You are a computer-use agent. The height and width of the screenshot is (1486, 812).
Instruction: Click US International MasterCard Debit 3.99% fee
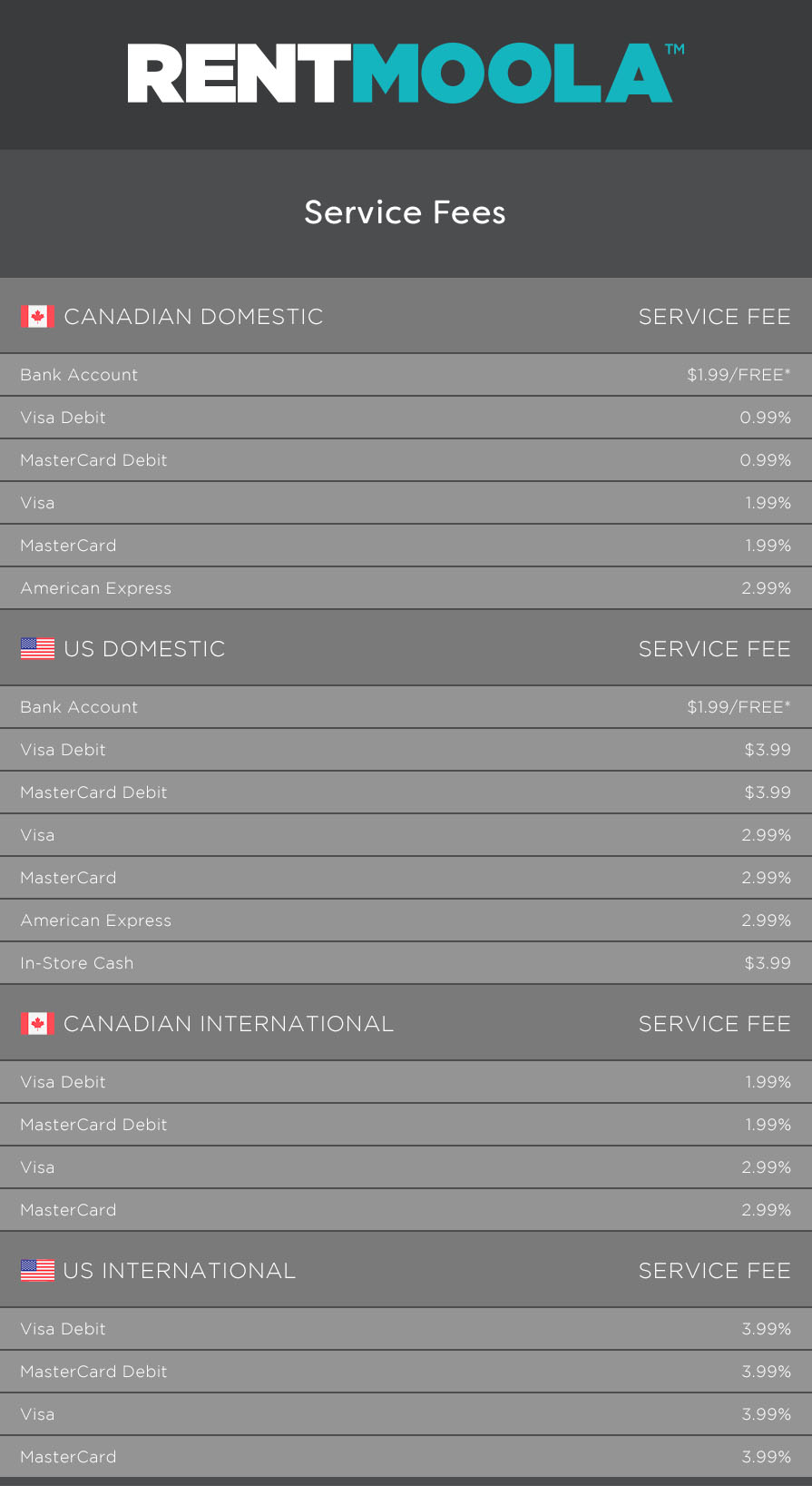[x=767, y=1372]
